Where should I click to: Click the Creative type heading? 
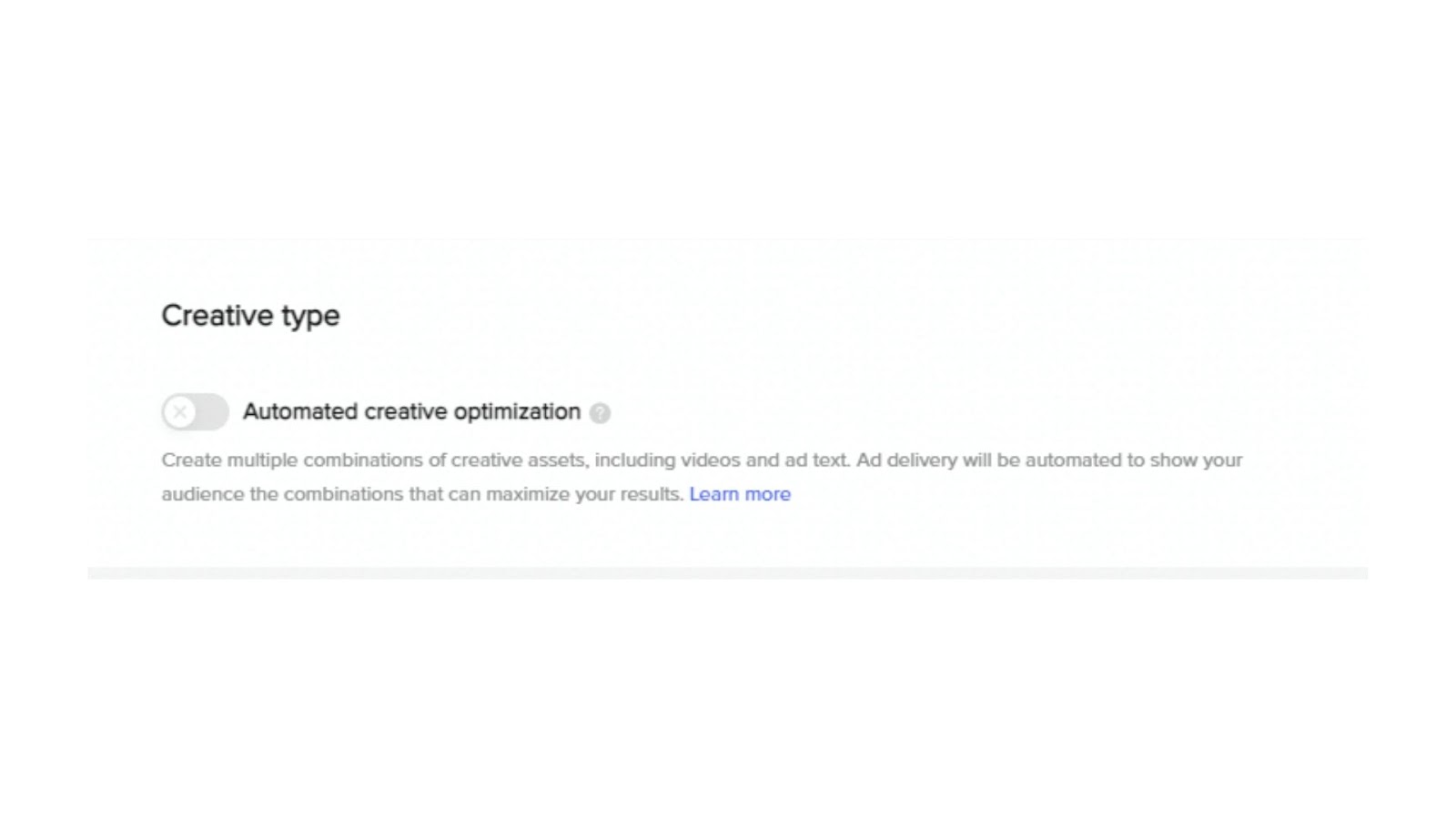250,316
